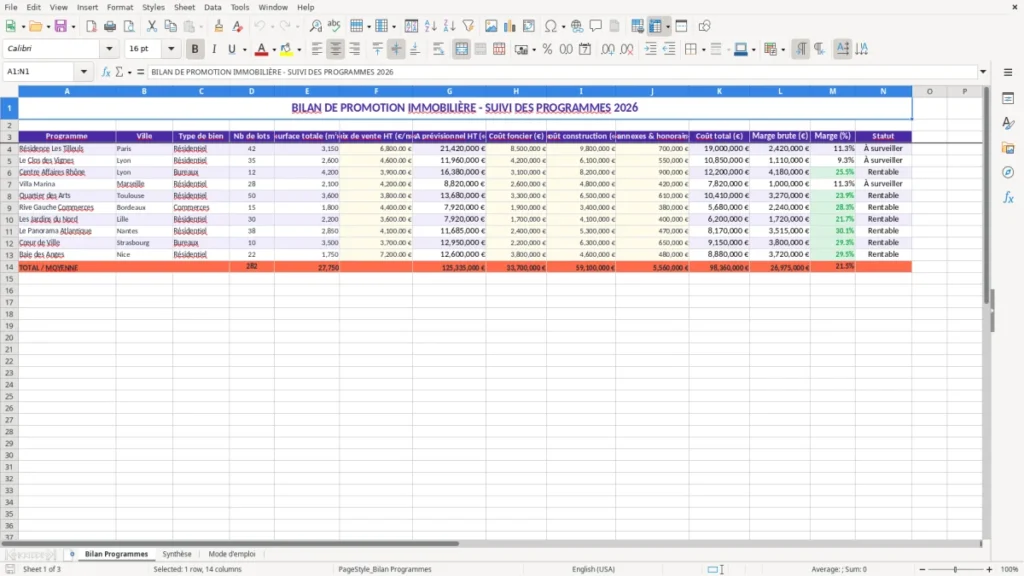Open the Borders dropdown arrow
This screenshot has width=1024, height=576.
click(x=703, y=50)
